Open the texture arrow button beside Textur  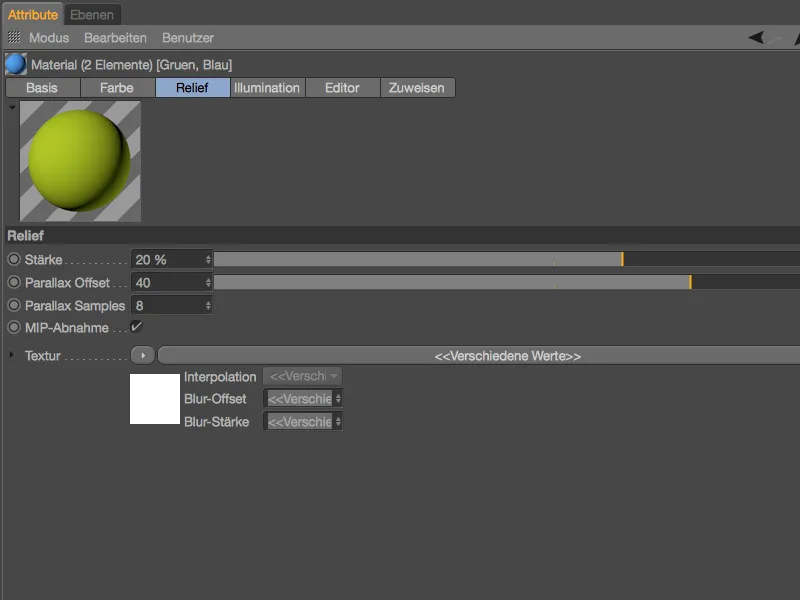(x=143, y=356)
